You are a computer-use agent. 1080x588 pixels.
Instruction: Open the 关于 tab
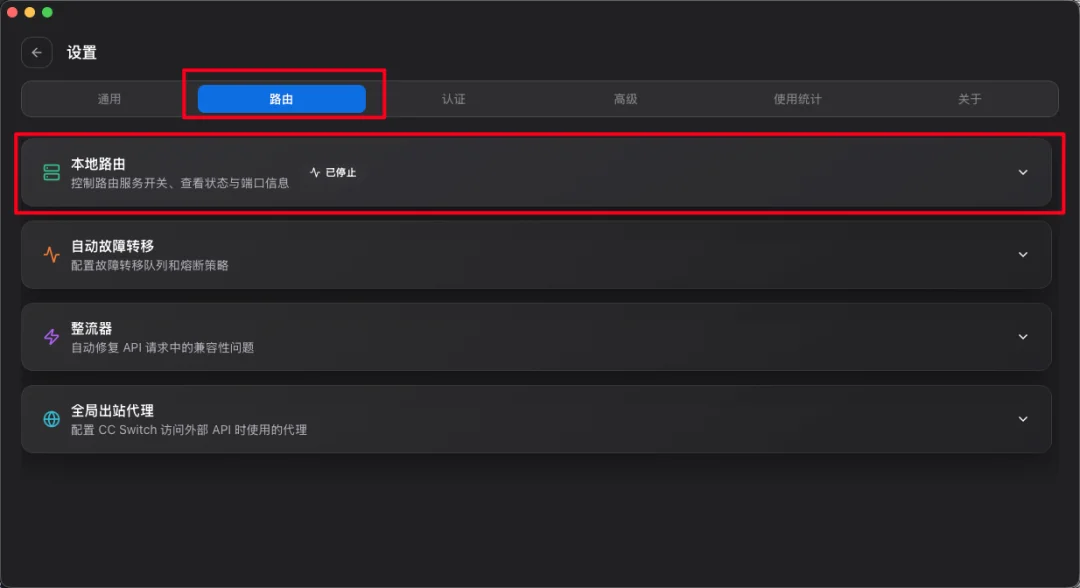point(970,99)
